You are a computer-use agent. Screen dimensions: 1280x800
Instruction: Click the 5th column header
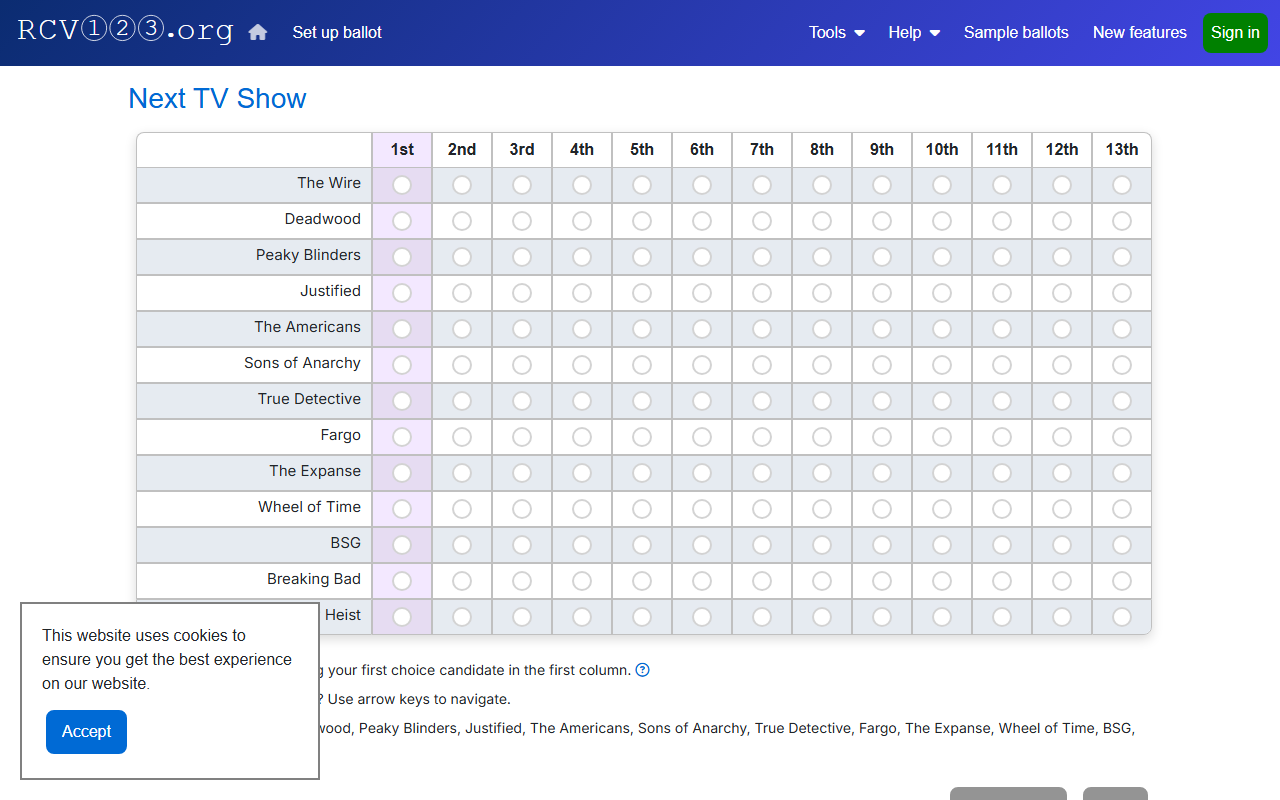click(x=642, y=150)
